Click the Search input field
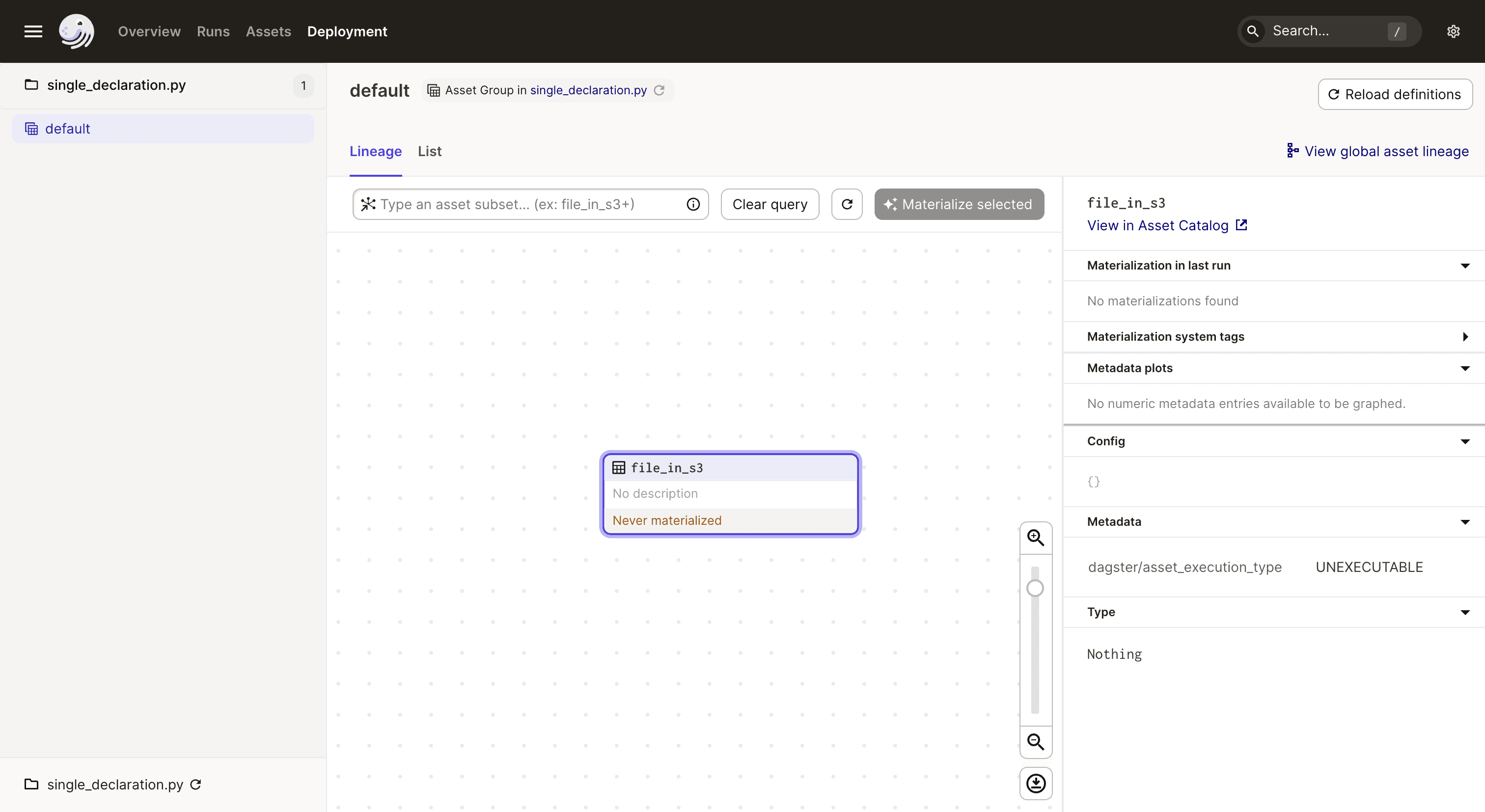The image size is (1485, 812). point(1326,31)
